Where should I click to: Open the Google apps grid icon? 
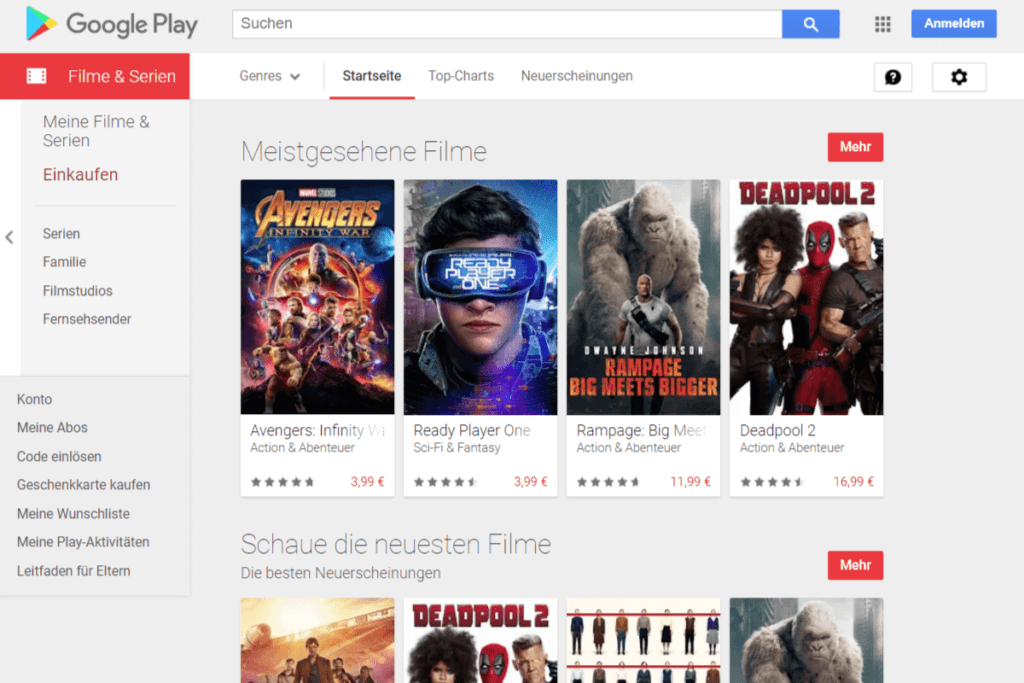(882, 24)
